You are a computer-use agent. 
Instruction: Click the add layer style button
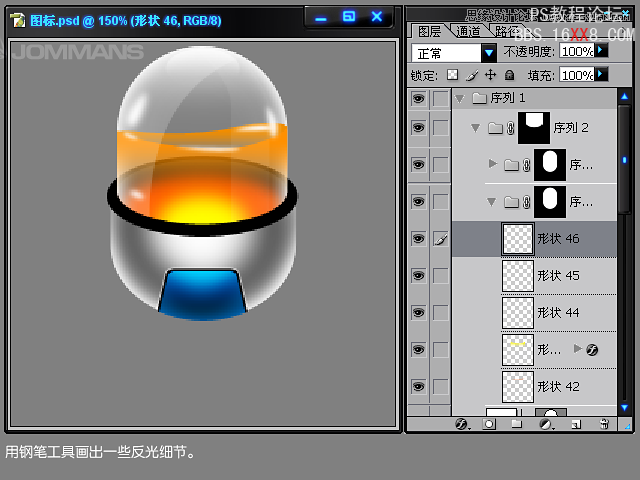462,424
